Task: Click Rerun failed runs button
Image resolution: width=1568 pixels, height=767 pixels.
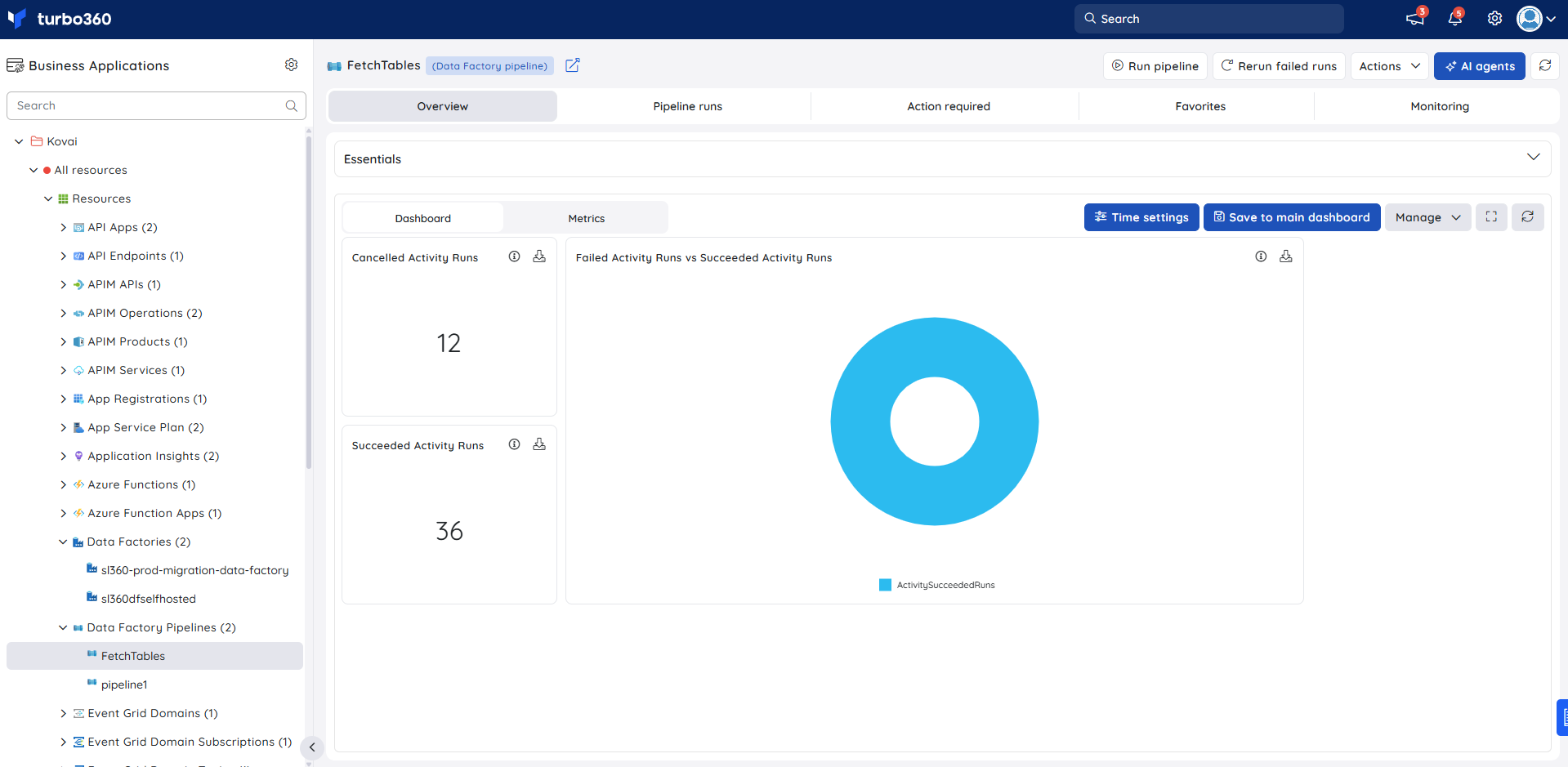Action: tap(1280, 66)
